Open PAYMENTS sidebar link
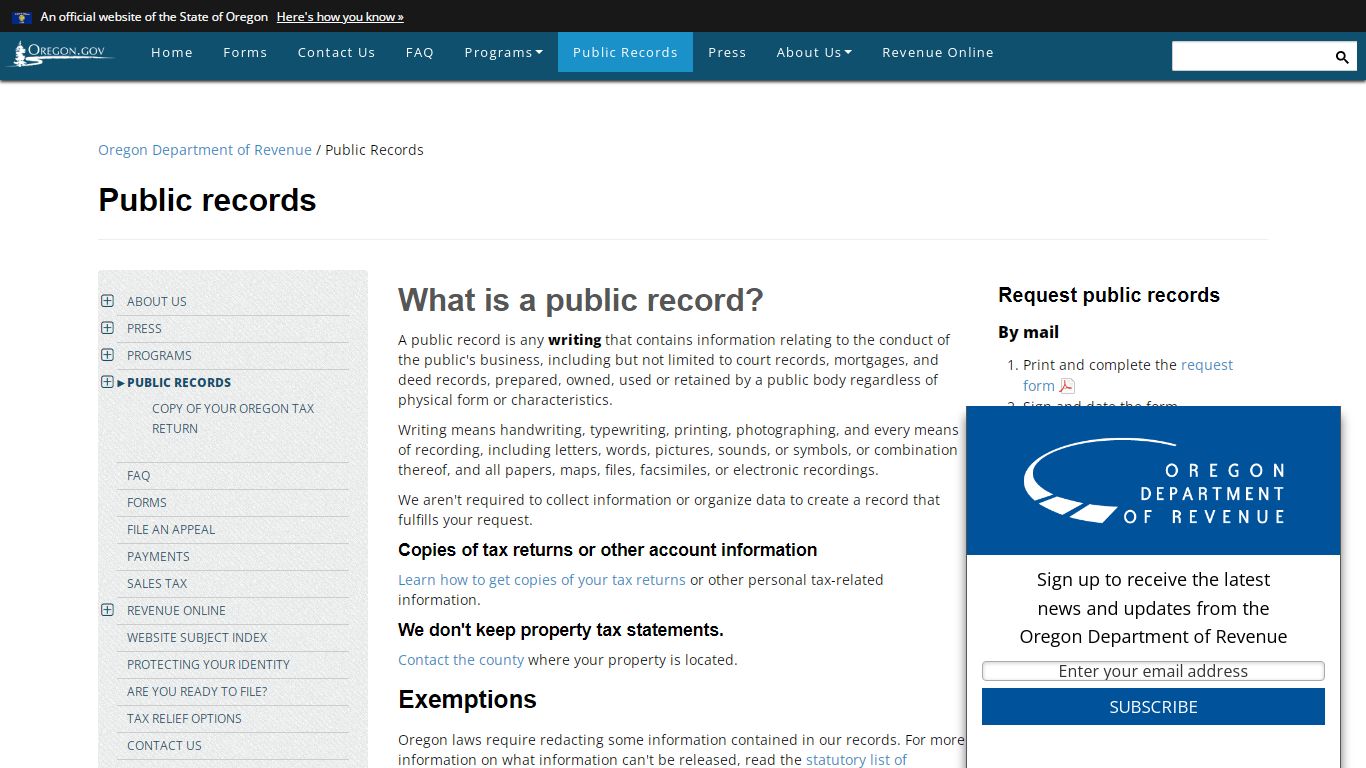This screenshot has width=1366, height=768. tap(158, 556)
